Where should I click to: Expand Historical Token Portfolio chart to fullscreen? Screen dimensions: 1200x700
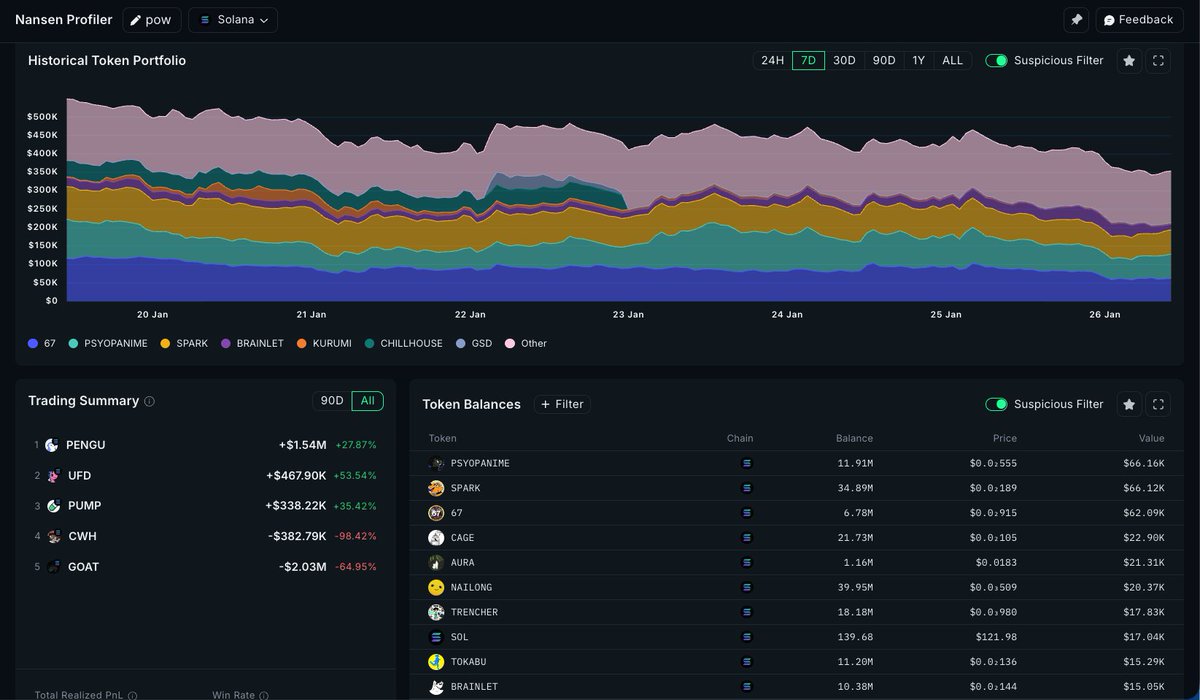coord(1158,61)
